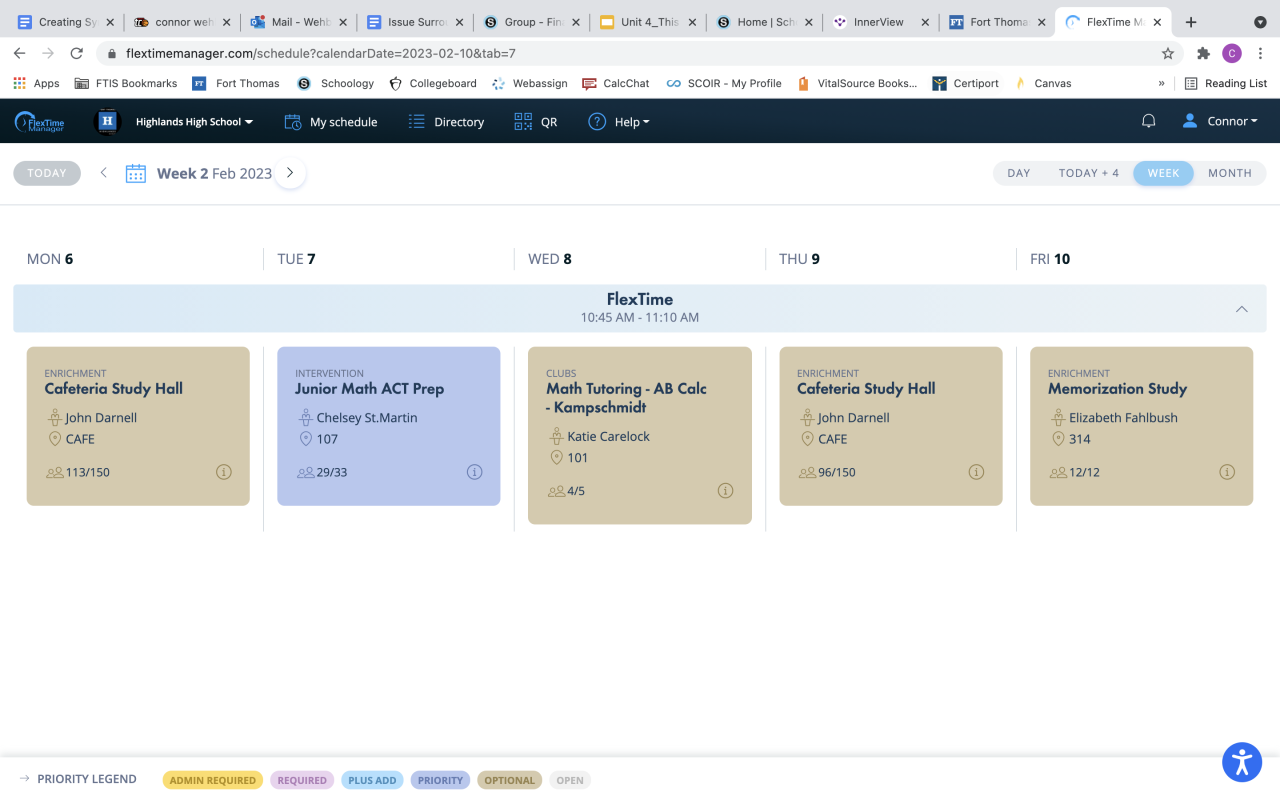
Task: Click the priority legend arrow icon
Action: pyautogui.click(x=24, y=779)
